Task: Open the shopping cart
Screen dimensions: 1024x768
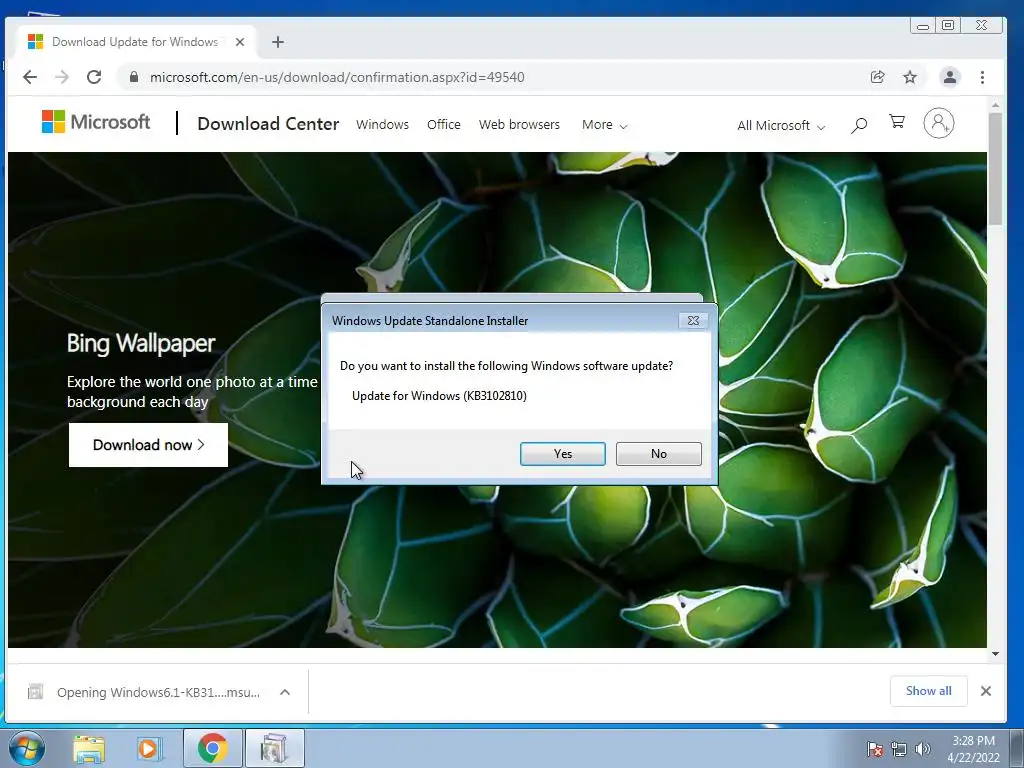Action: click(x=897, y=122)
